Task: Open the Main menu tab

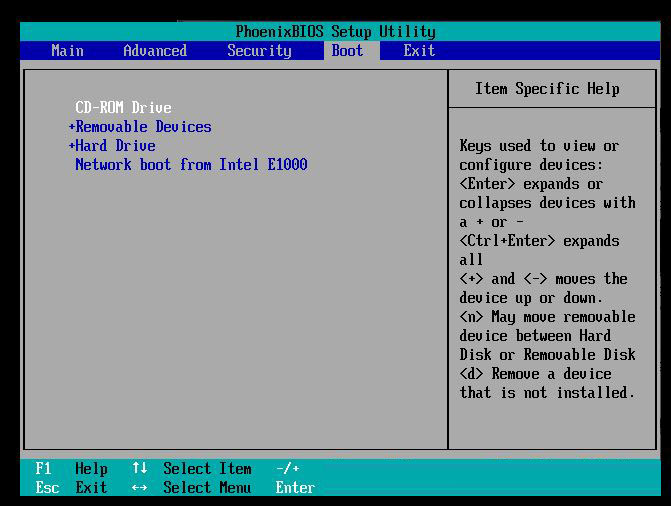Action: pyautogui.click(x=67, y=51)
